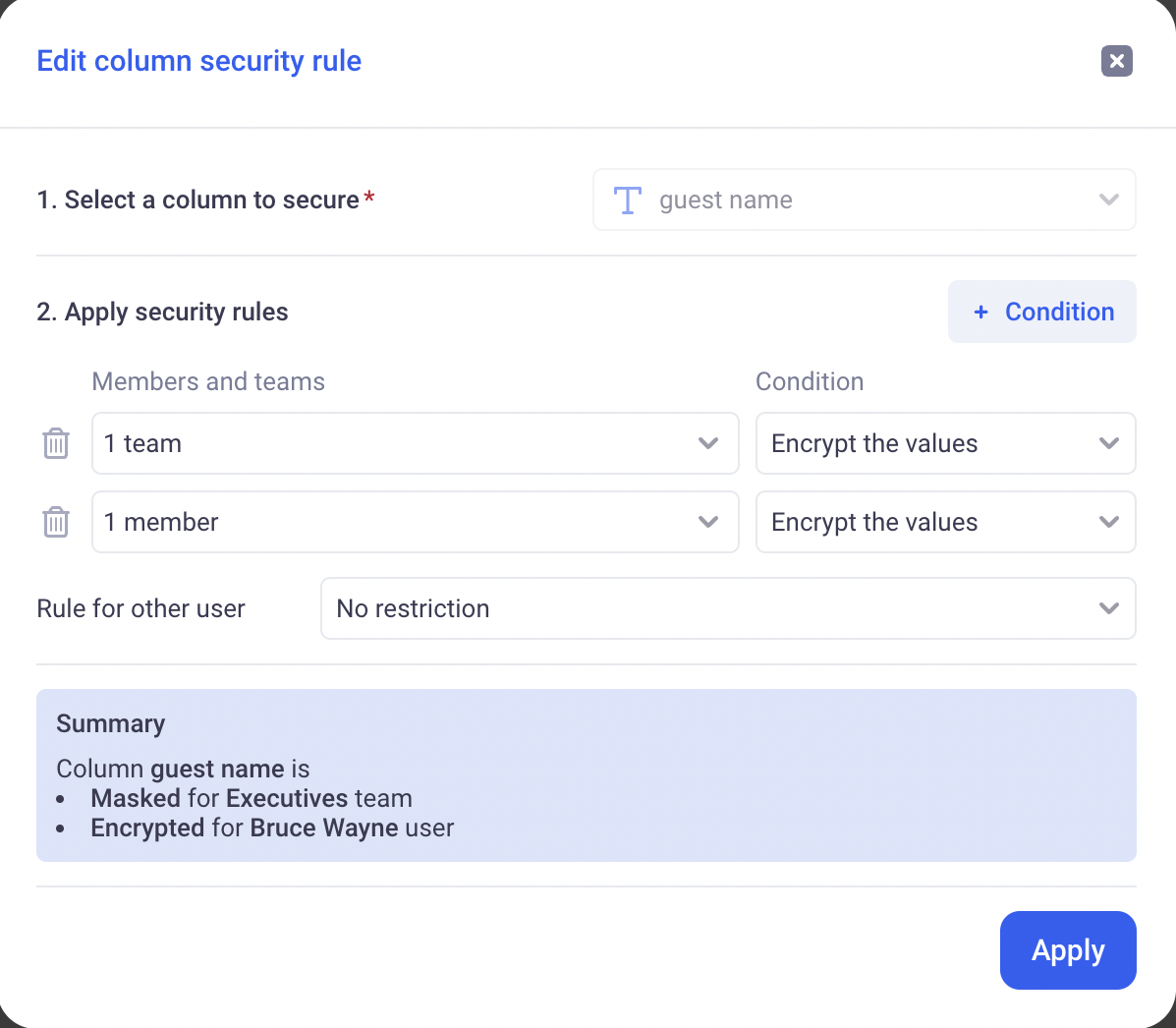Click the text type icon beside guest name
1176x1028 pixels.
tap(628, 200)
